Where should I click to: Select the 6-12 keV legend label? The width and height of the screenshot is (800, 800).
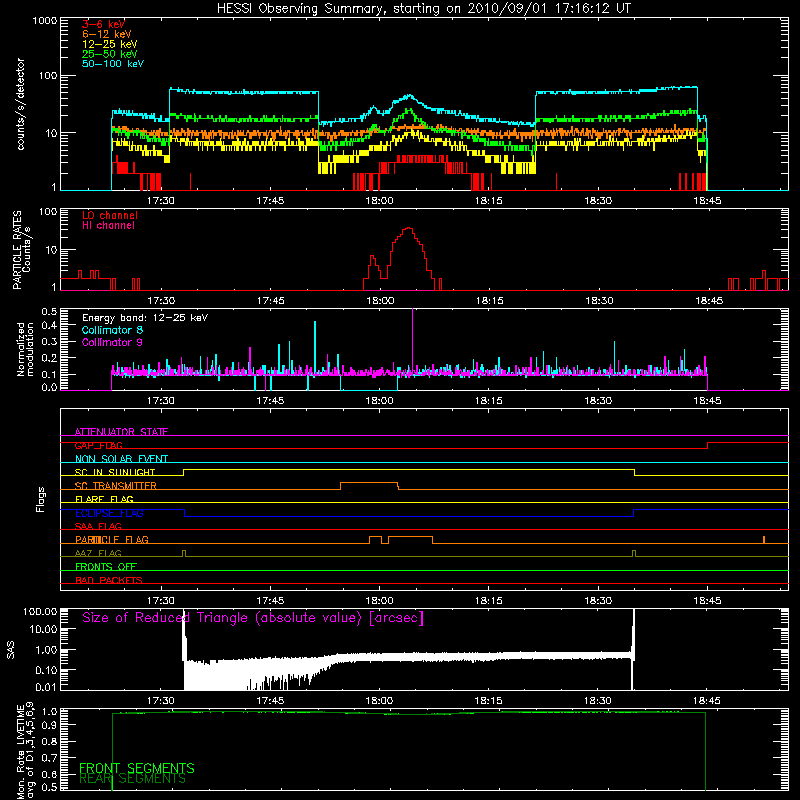pos(107,34)
